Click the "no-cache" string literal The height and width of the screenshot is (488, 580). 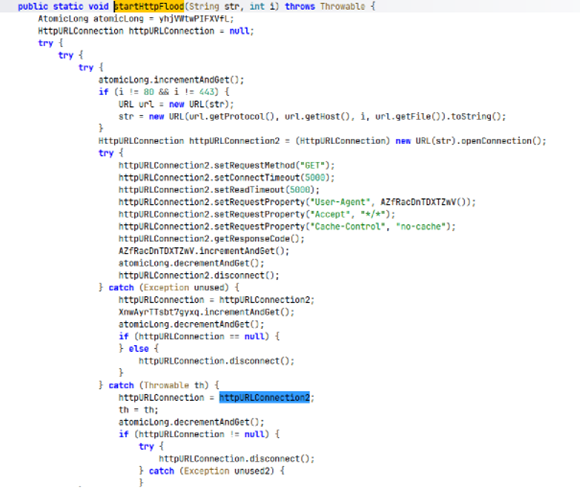click(421, 226)
